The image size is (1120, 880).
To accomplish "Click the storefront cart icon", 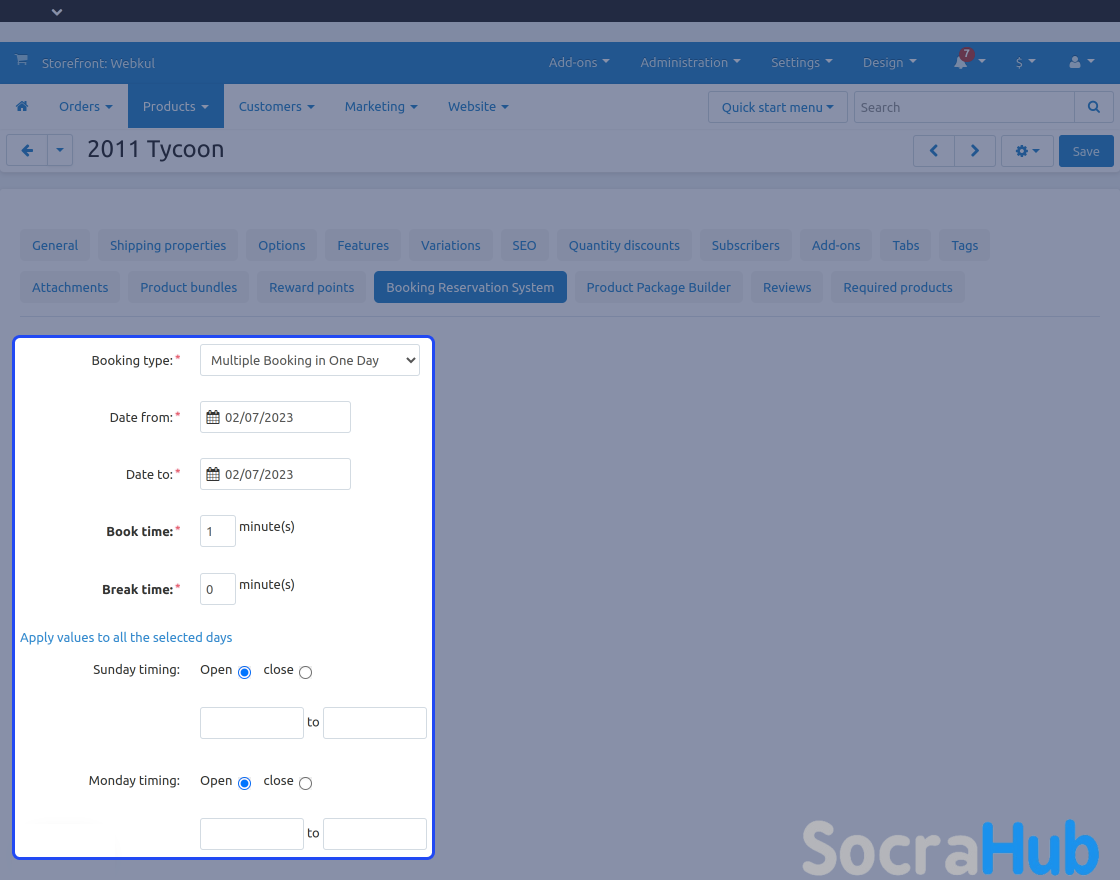I will point(21,62).
